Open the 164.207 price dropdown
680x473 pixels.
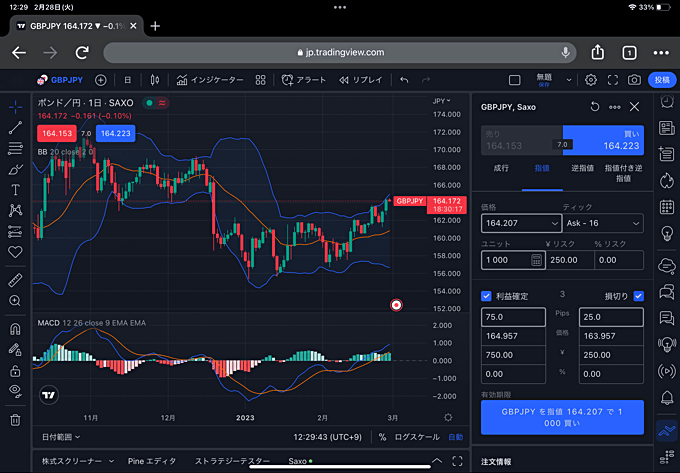pos(554,224)
